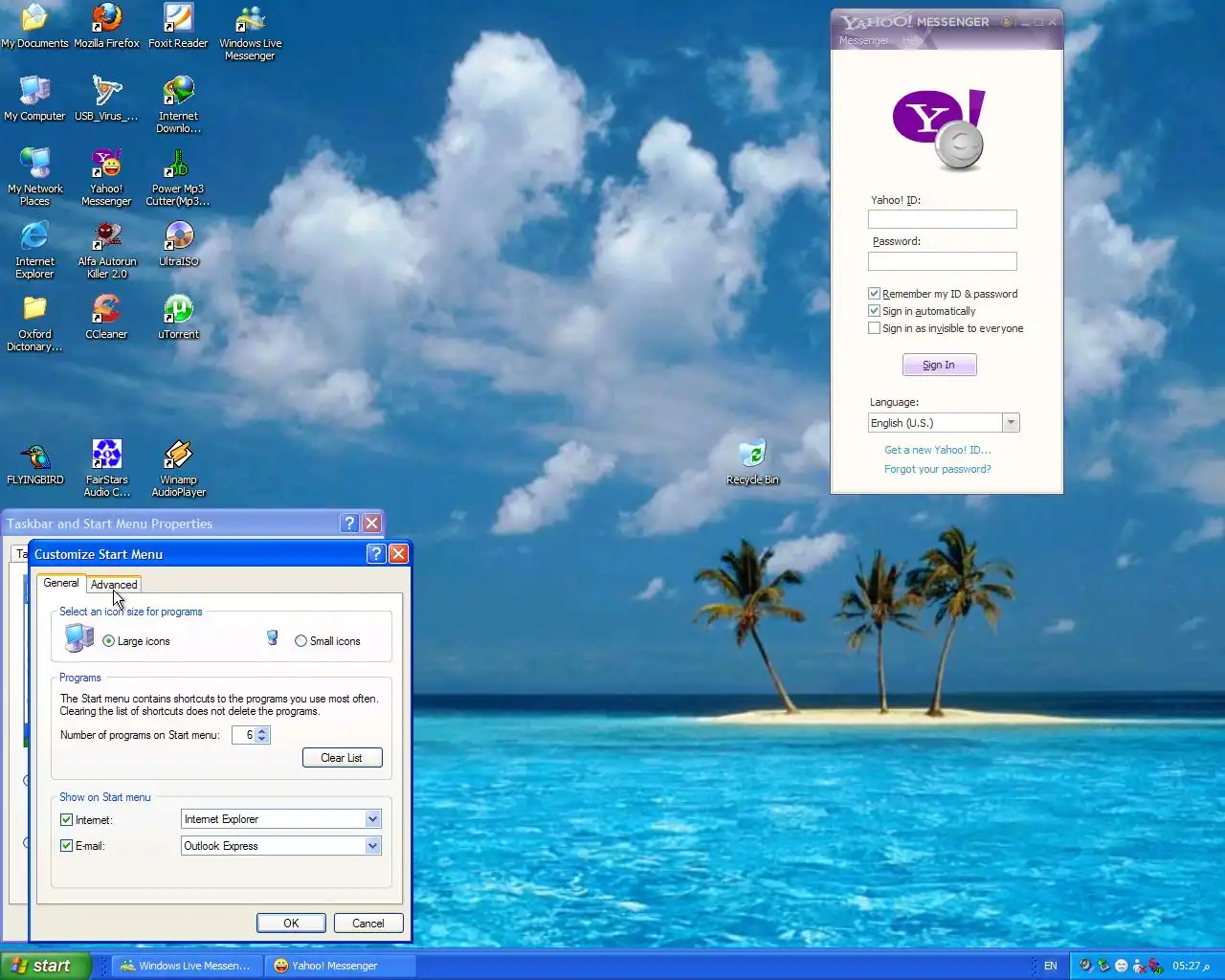
Task: Select the Small icons radio button
Action: pos(301,641)
